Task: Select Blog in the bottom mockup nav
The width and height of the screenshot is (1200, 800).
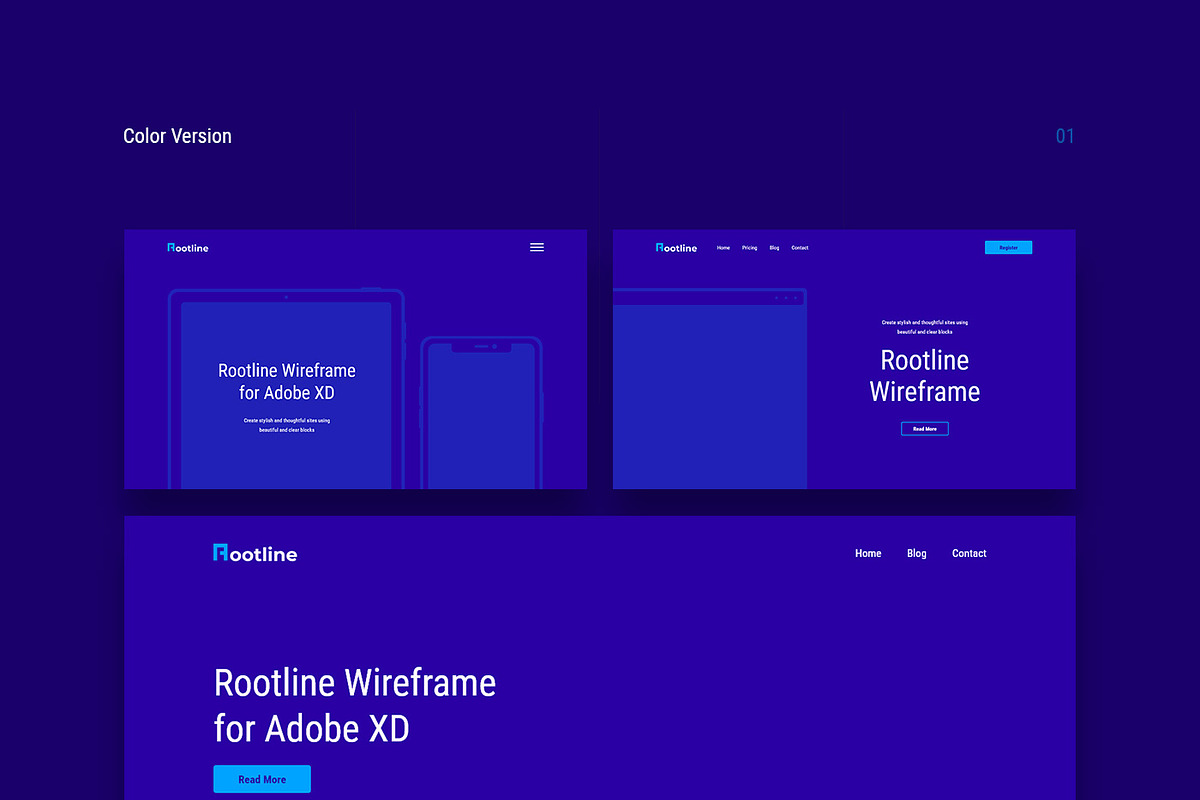Action: coord(917,553)
